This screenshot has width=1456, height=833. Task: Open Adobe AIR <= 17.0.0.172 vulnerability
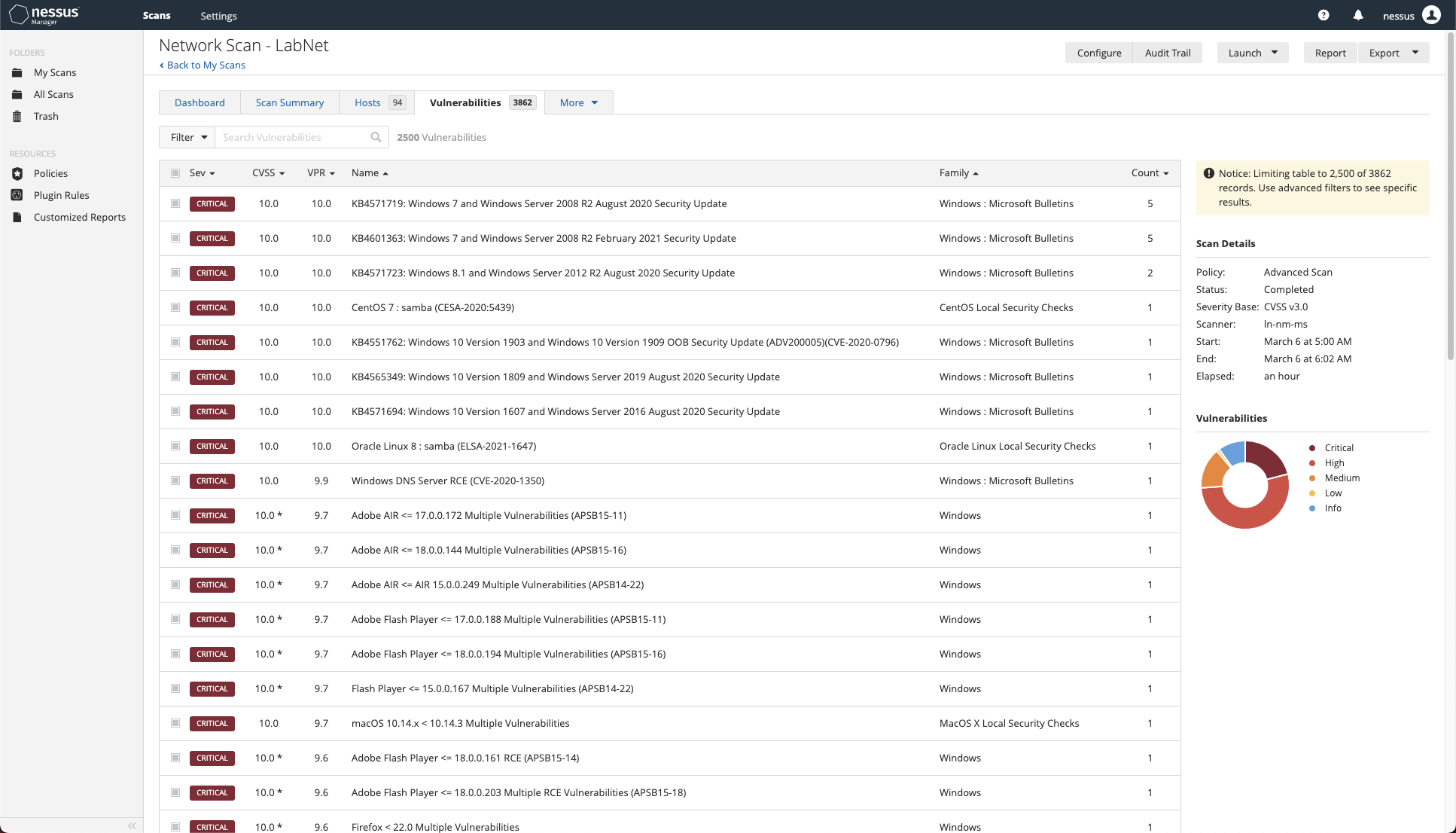tap(489, 515)
